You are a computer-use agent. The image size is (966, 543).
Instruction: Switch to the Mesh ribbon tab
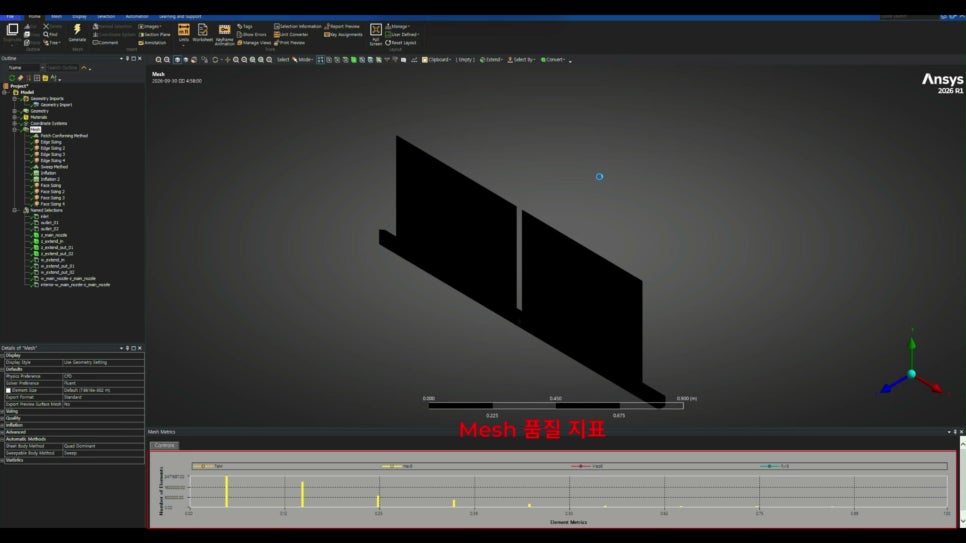pyautogui.click(x=56, y=17)
